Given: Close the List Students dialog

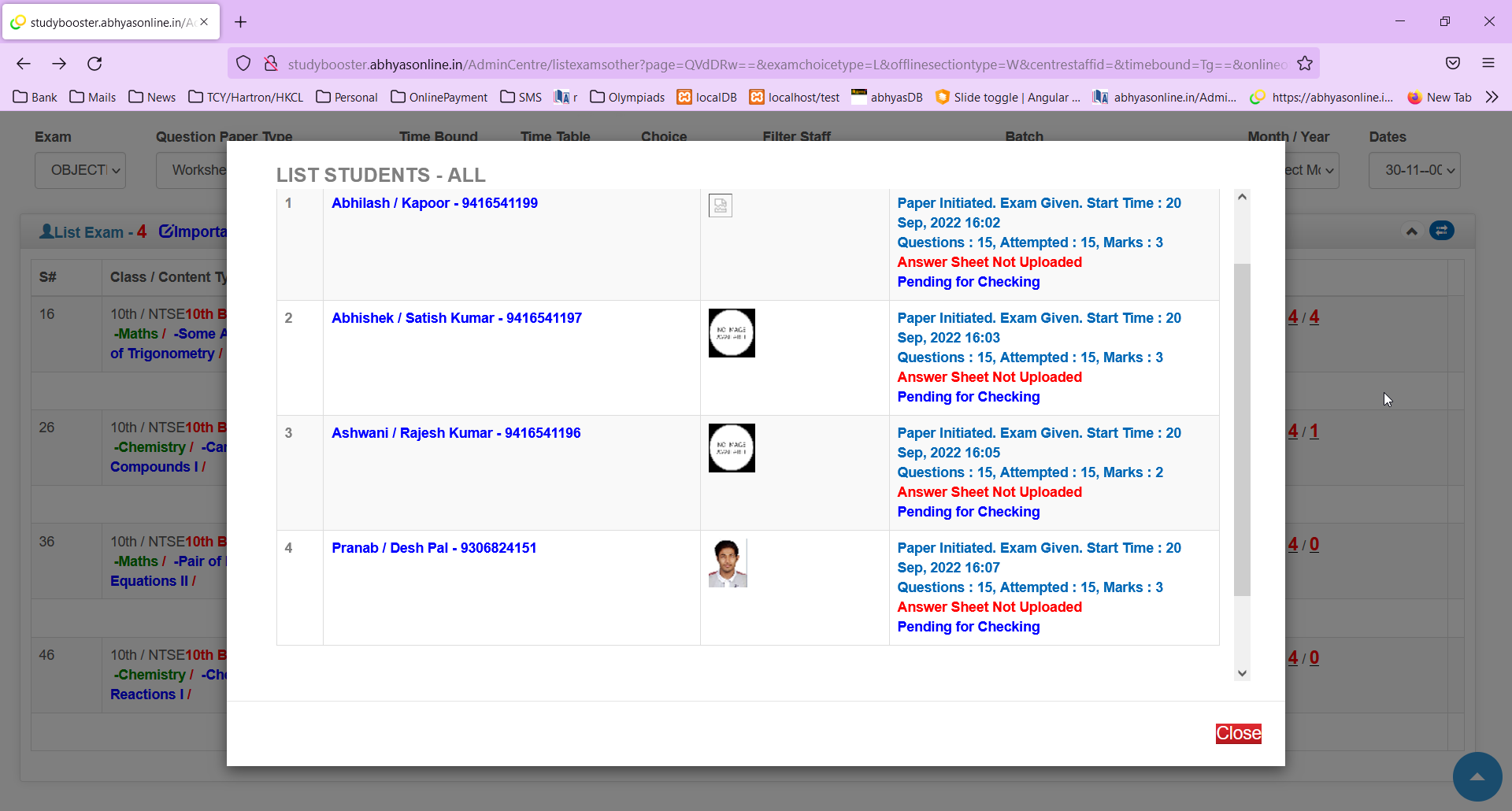Looking at the screenshot, I should (1238, 733).
